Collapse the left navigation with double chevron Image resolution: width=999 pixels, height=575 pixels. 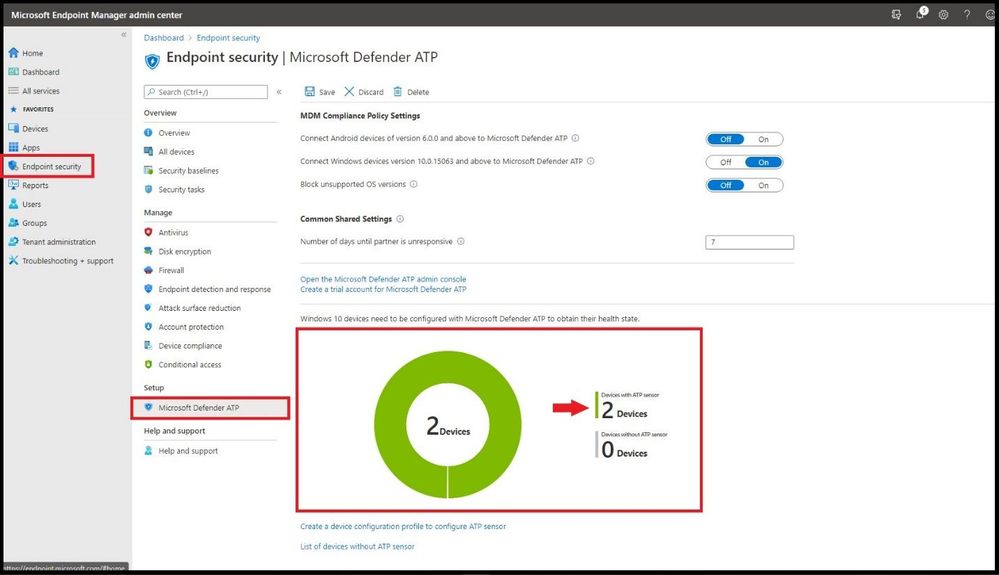pyautogui.click(x=124, y=34)
